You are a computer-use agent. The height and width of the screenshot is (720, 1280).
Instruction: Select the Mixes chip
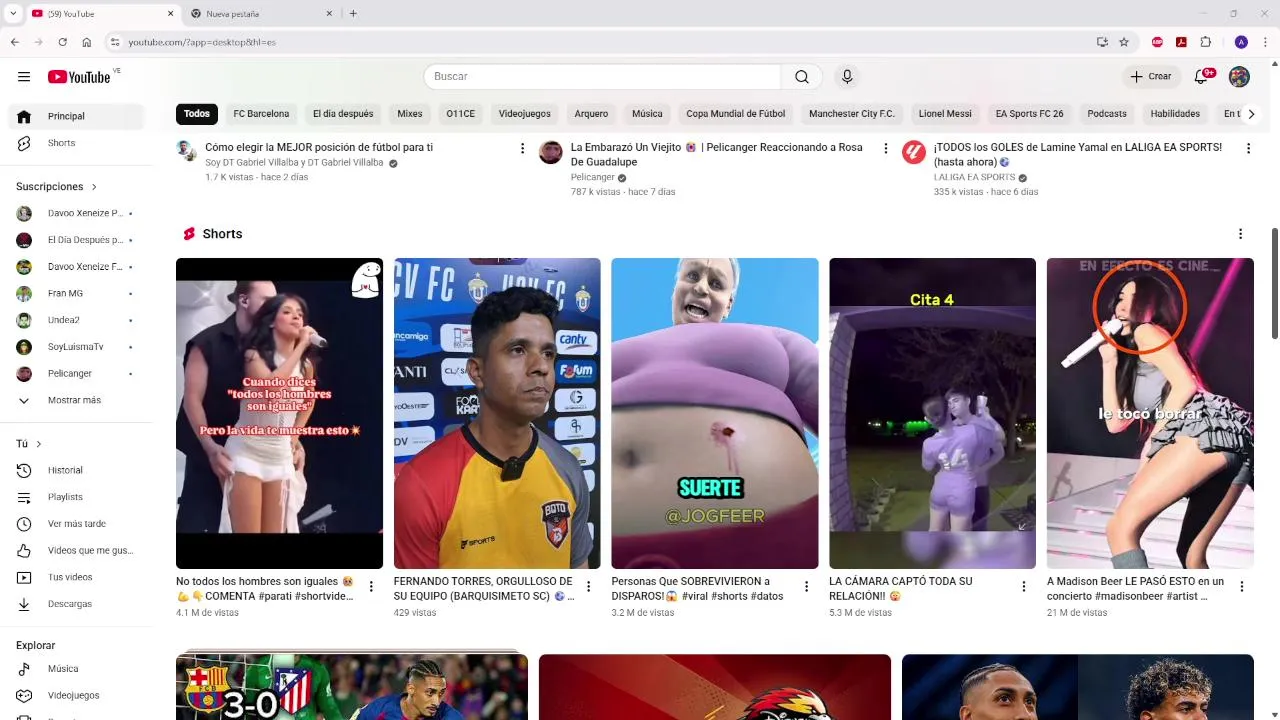[410, 114]
